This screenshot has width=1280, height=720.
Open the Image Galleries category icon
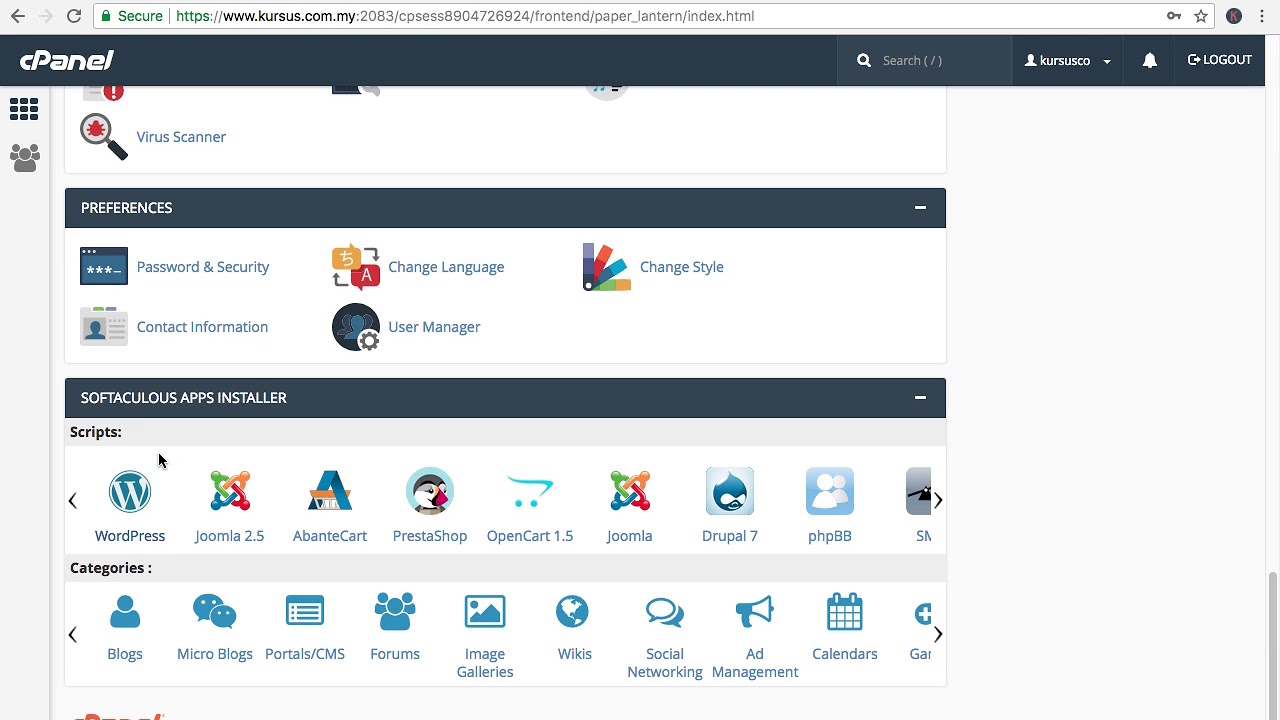tap(485, 612)
